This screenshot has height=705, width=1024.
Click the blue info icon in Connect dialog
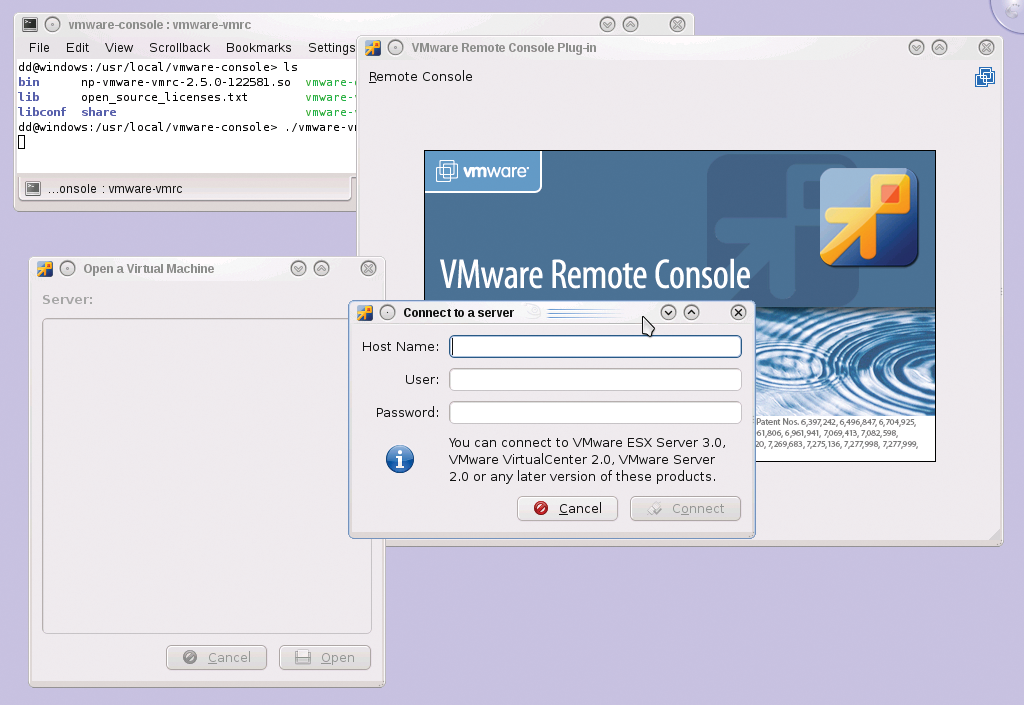point(400,460)
